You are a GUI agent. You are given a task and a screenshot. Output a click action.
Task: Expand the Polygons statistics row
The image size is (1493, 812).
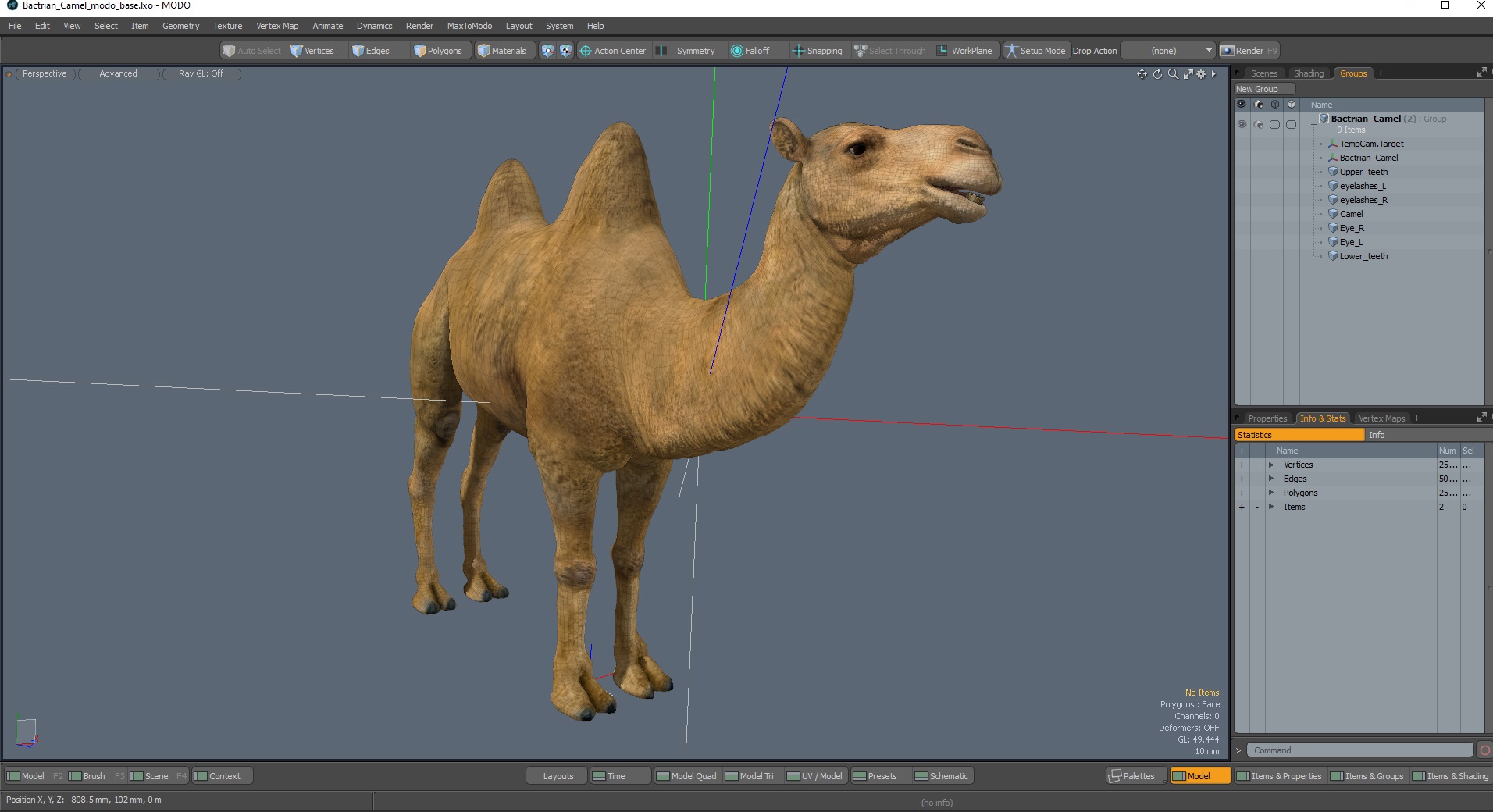1271,493
